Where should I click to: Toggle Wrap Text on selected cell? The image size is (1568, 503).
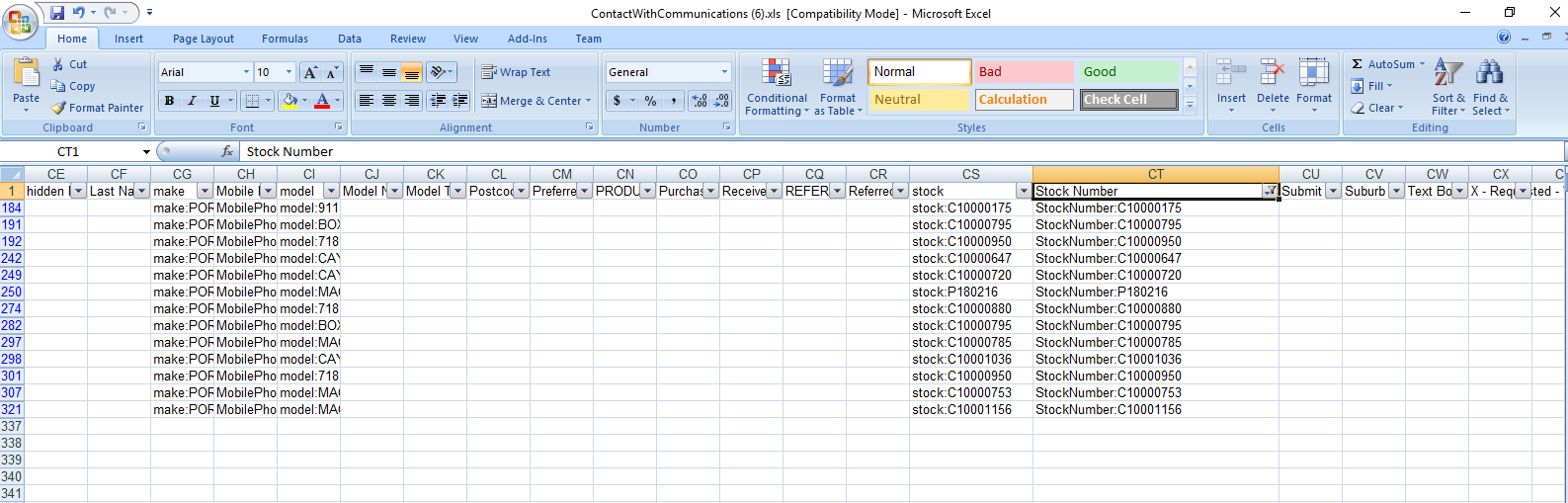[x=515, y=72]
